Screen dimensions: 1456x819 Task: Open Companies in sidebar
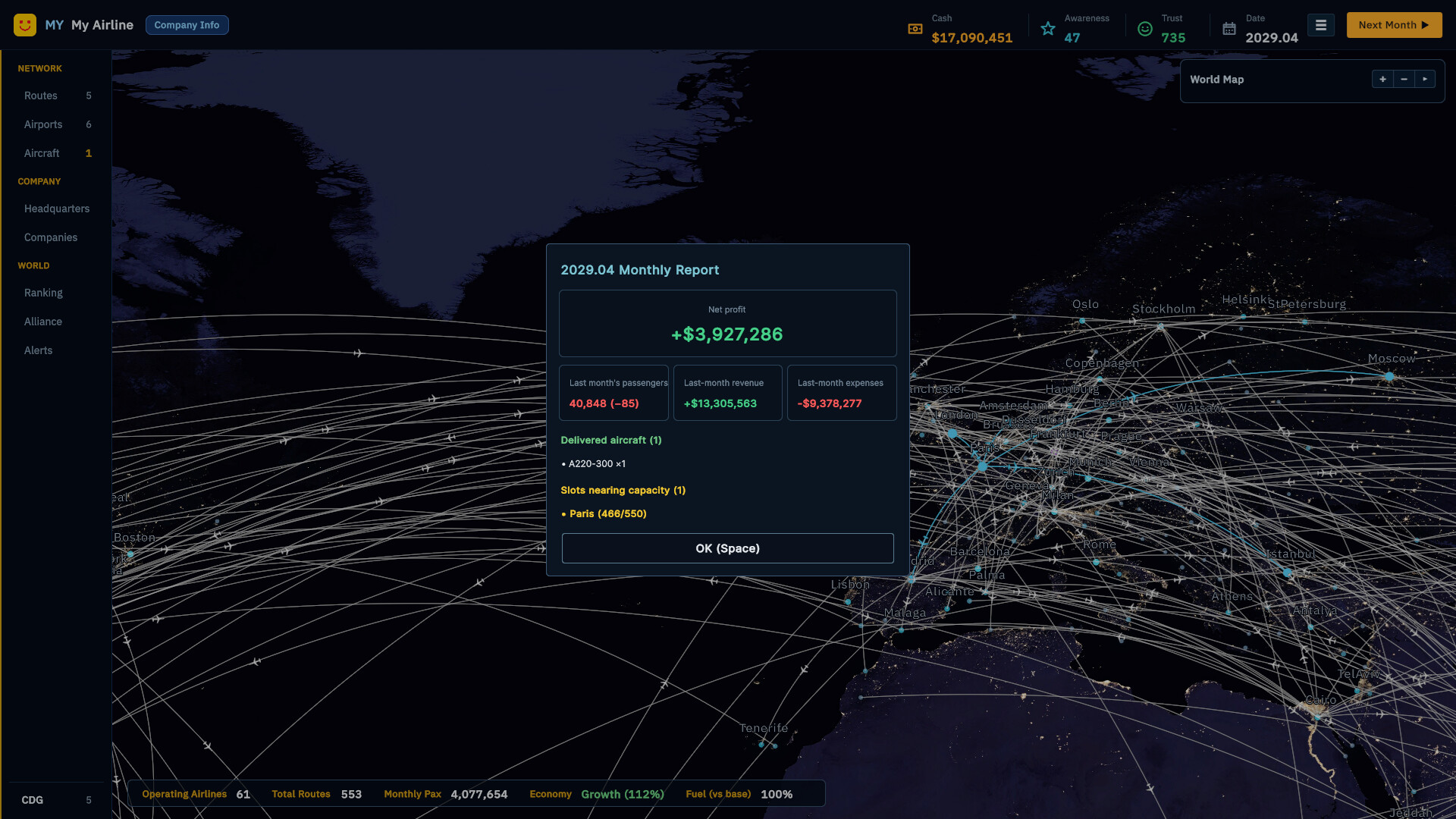click(57, 237)
